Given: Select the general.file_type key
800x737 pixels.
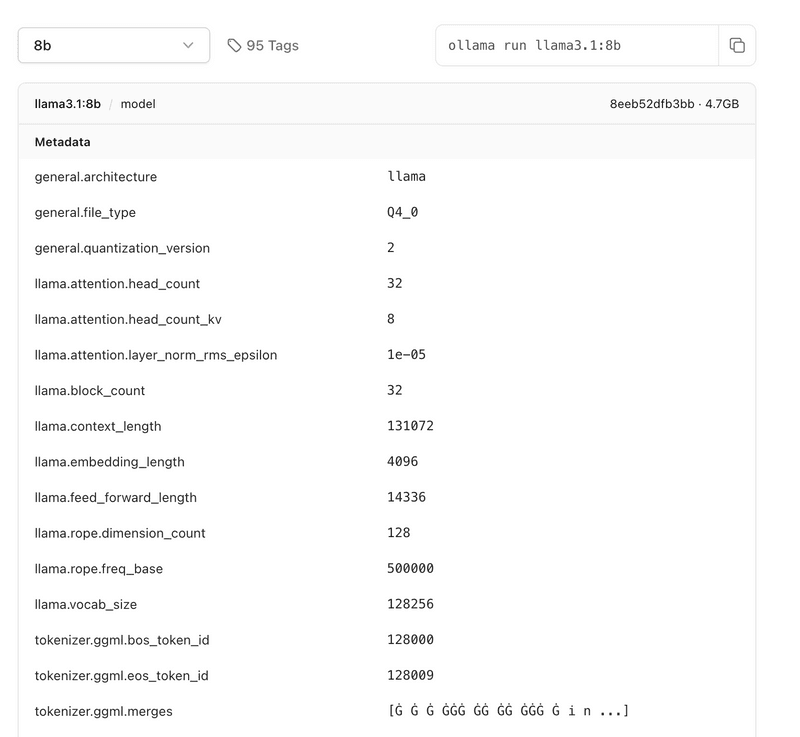Looking at the screenshot, I should point(85,213).
